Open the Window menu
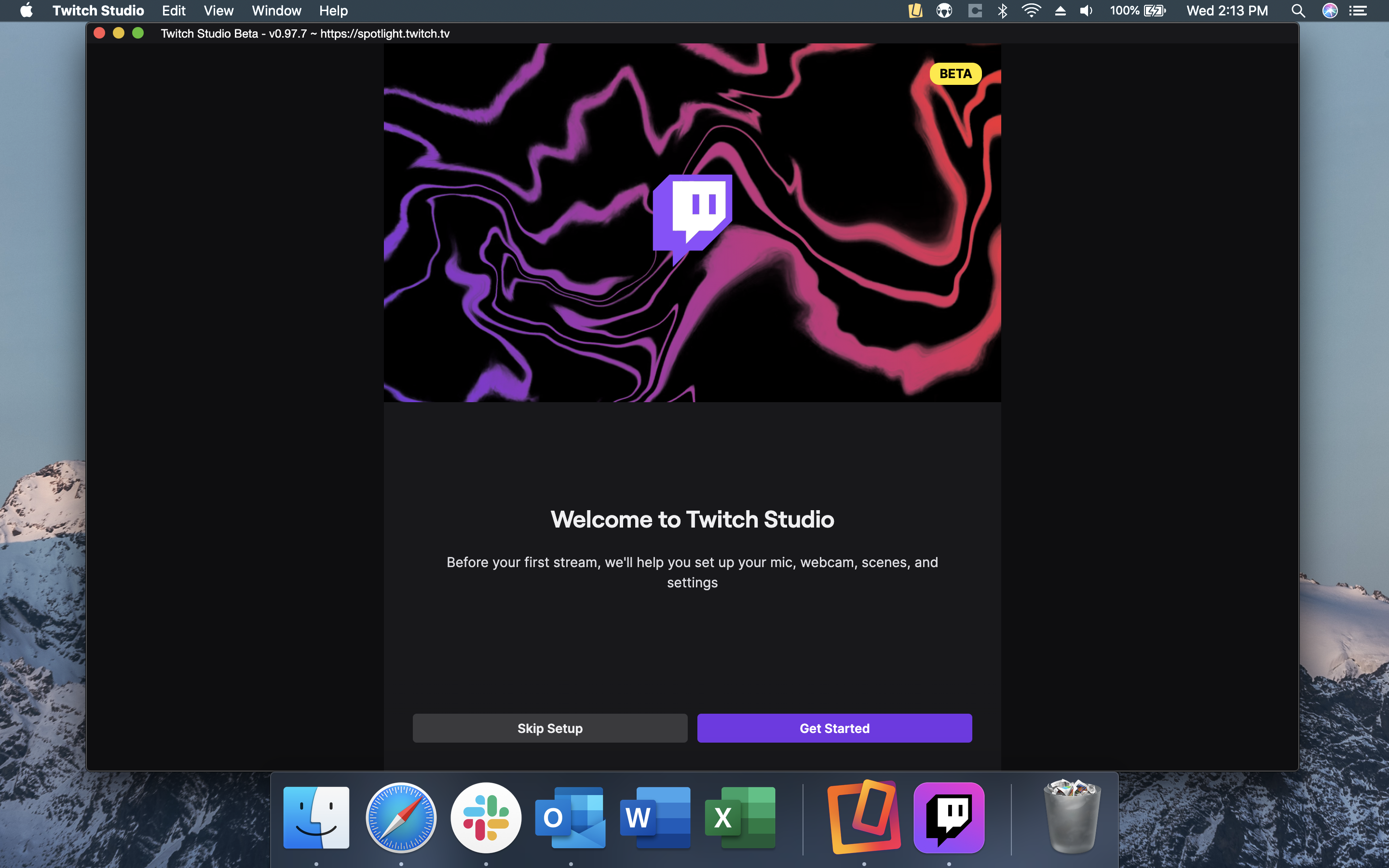 (277, 10)
